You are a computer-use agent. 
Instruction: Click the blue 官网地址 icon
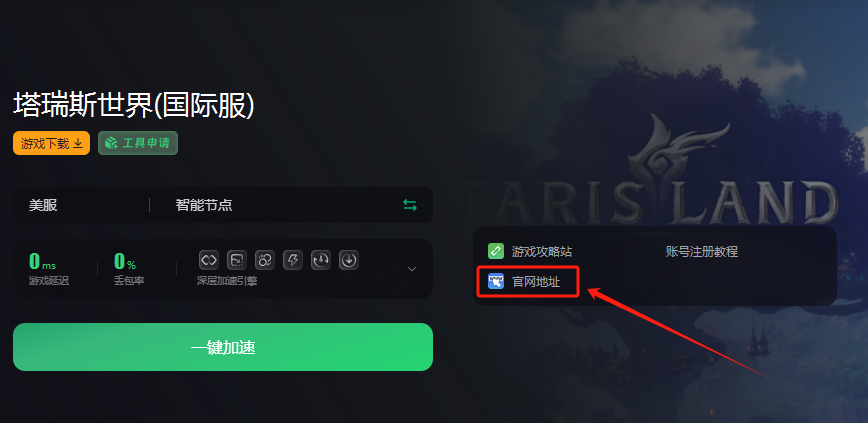click(x=495, y=281)
